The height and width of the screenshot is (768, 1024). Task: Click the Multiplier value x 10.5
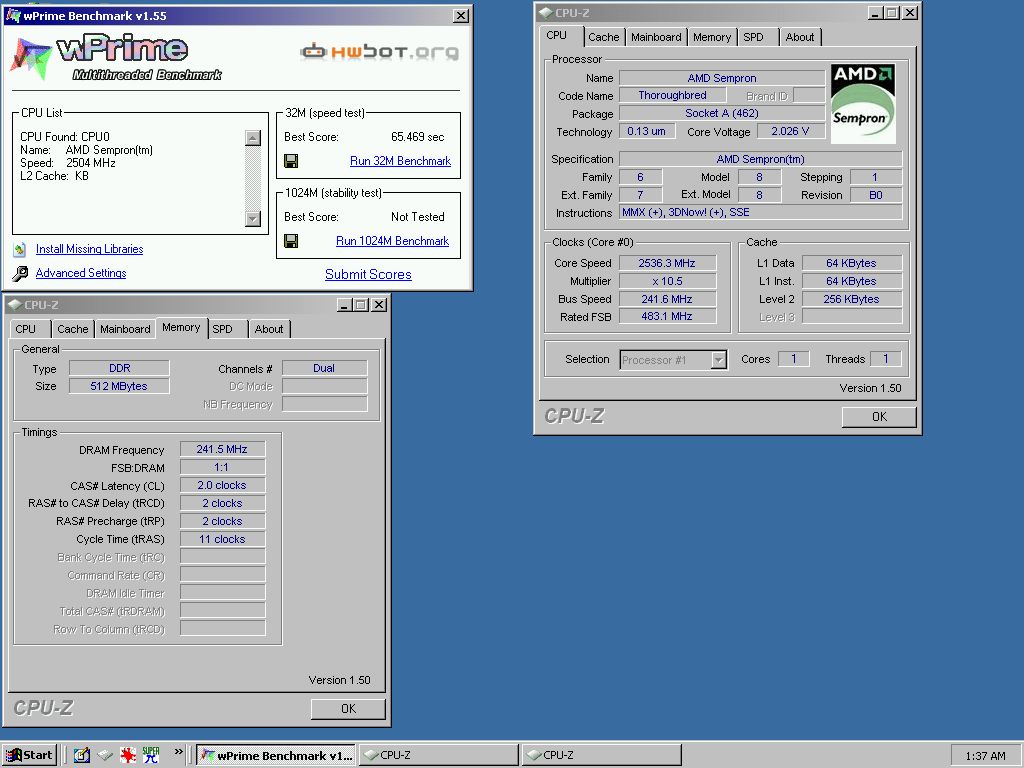[x=667, y=281]
